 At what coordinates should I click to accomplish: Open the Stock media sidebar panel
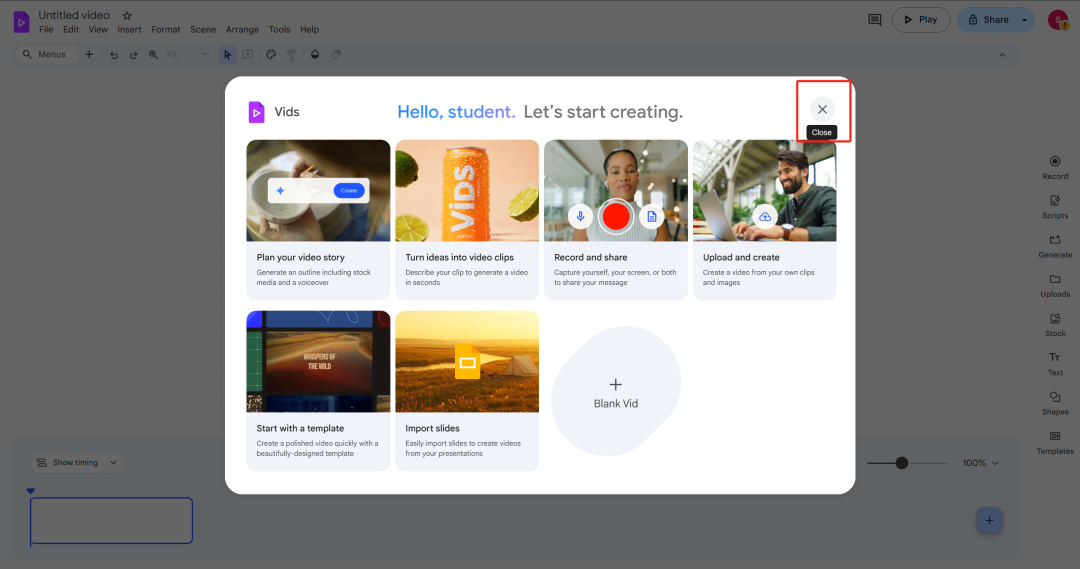tap(1055, 325)
